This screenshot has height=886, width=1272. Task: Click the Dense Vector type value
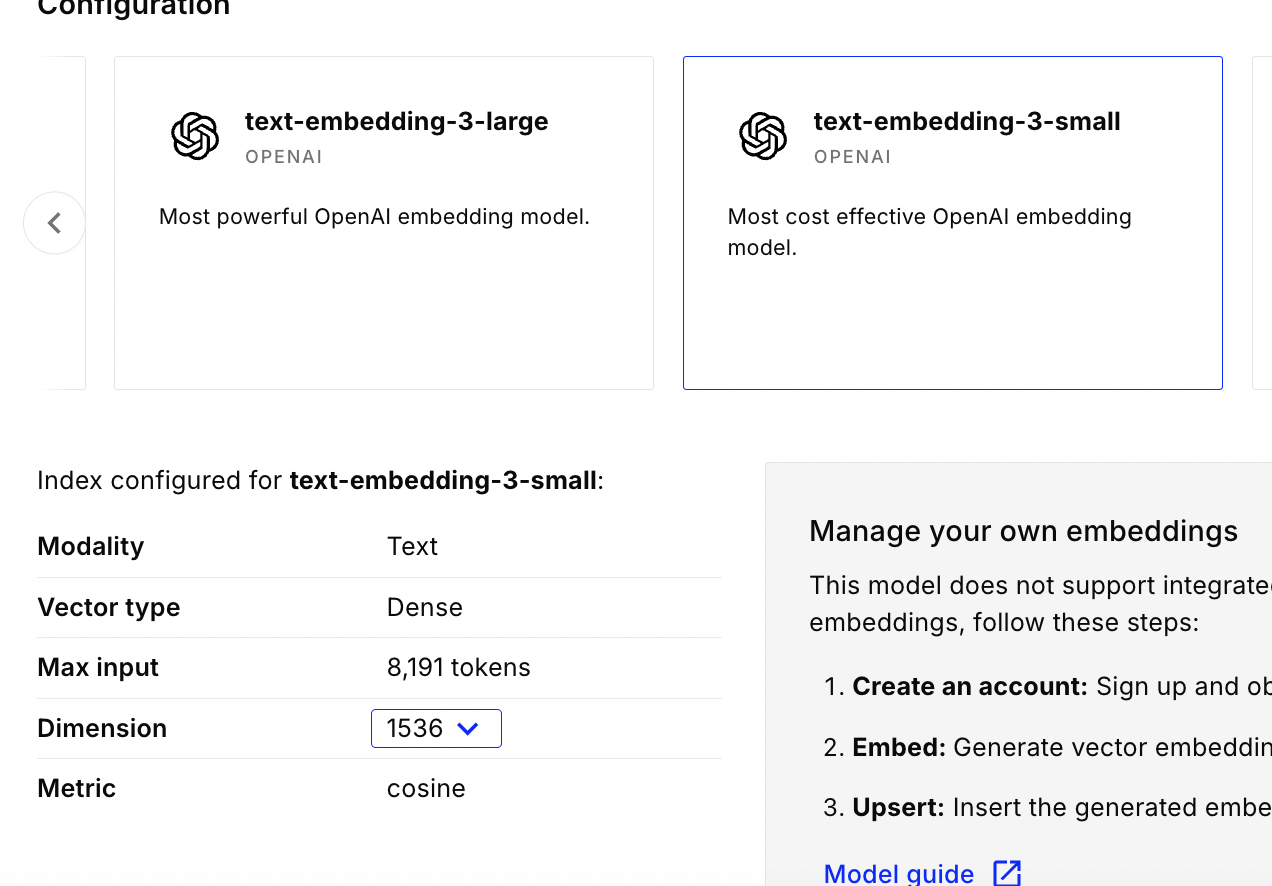click(x=424, y=608)
